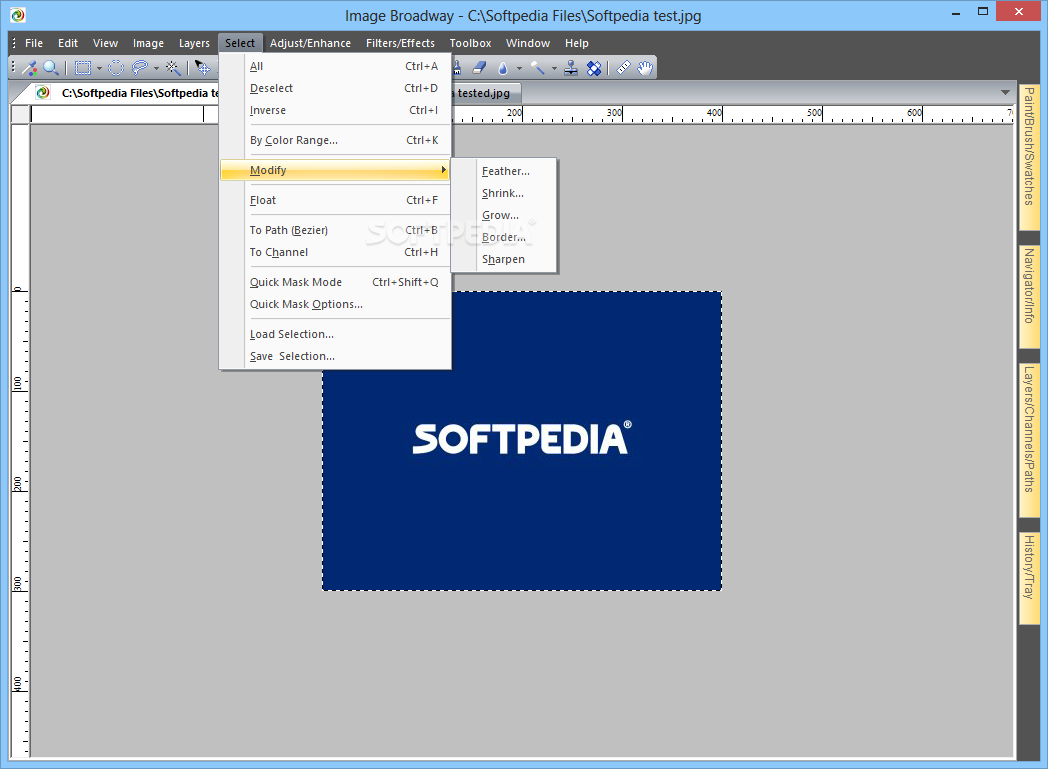
Task: Choose Save Selection from menu
Action: click(x=336, y=357)
